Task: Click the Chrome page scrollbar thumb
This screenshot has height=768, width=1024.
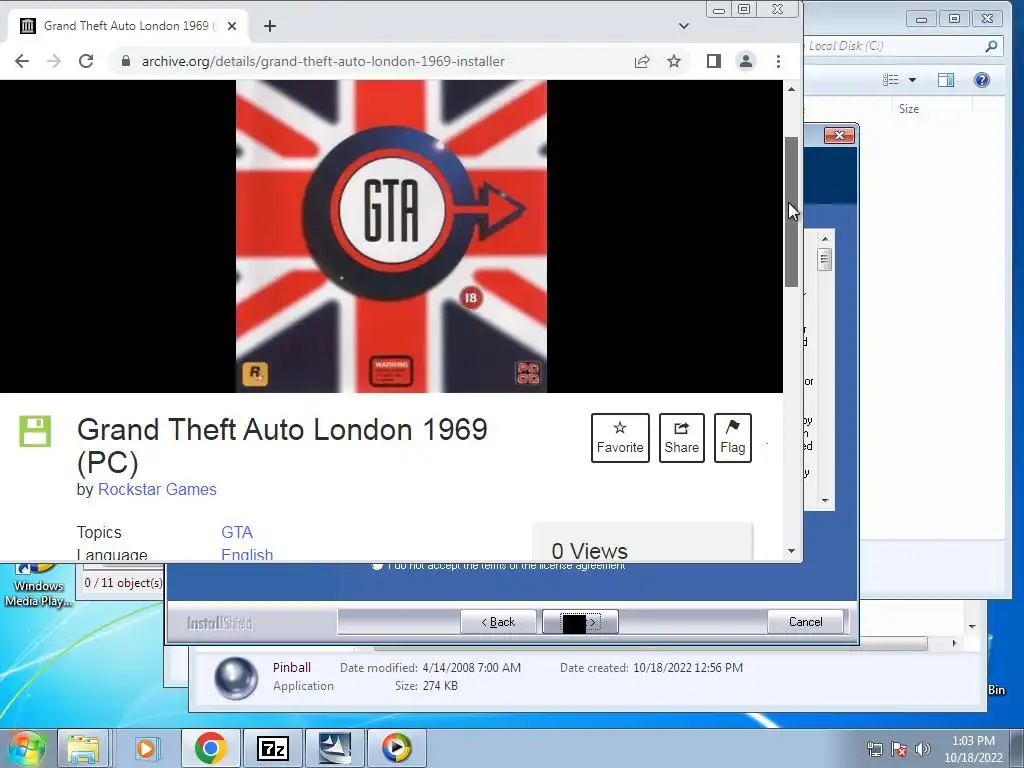Action: pos(792,212)
